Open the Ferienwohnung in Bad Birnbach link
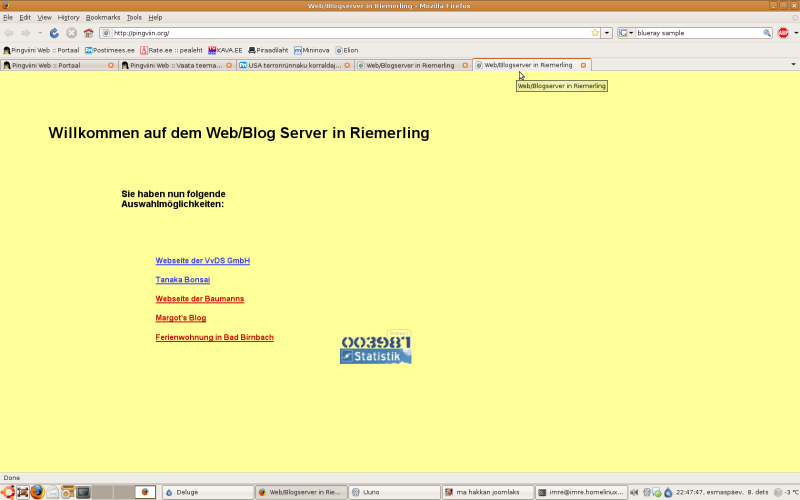 214,337
